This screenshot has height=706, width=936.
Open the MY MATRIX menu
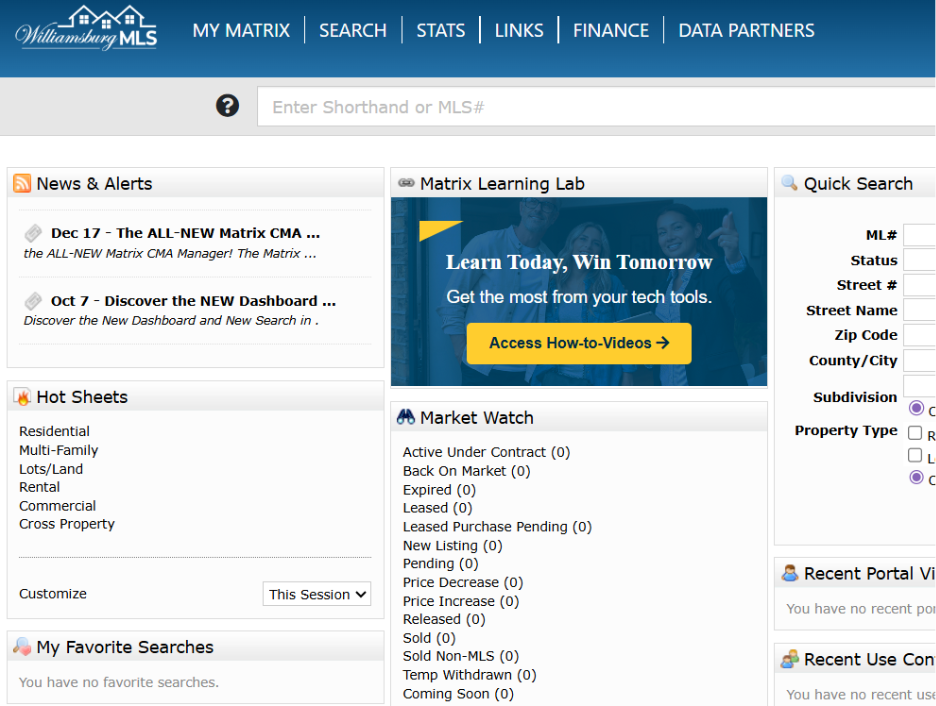click(x=241, y=30)
